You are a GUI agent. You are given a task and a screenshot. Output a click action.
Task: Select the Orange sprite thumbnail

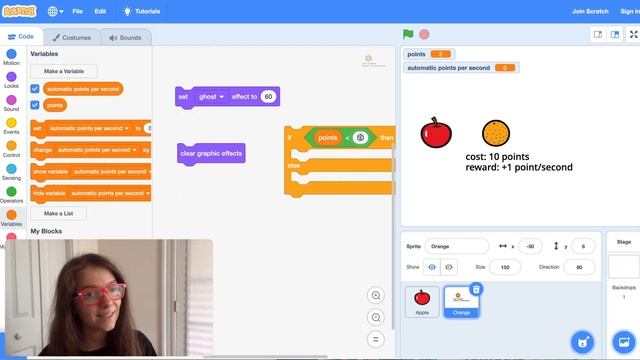pyautogui.click(x=461, y=302)
